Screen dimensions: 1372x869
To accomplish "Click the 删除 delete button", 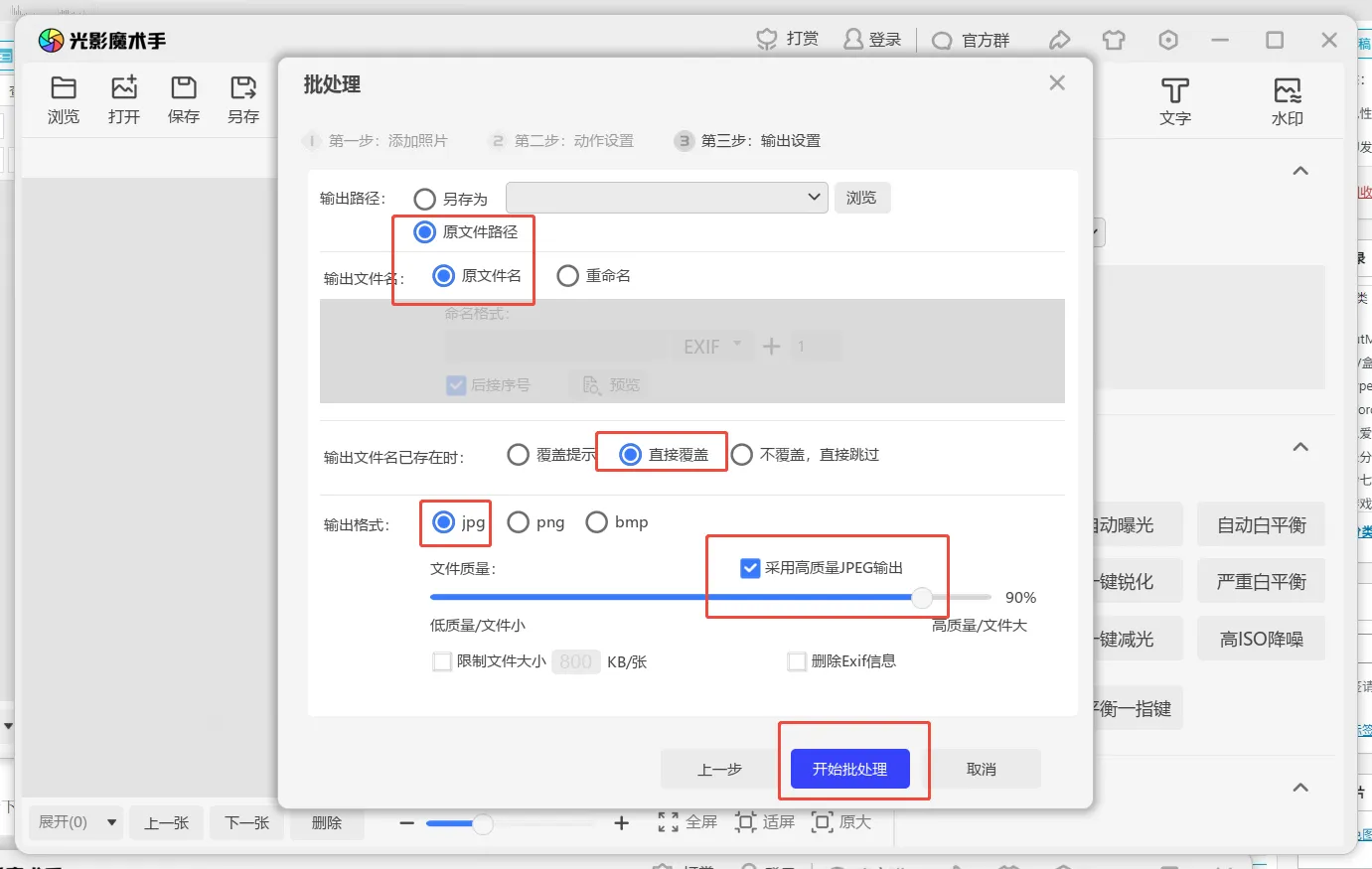I will (x=327, y=822).
